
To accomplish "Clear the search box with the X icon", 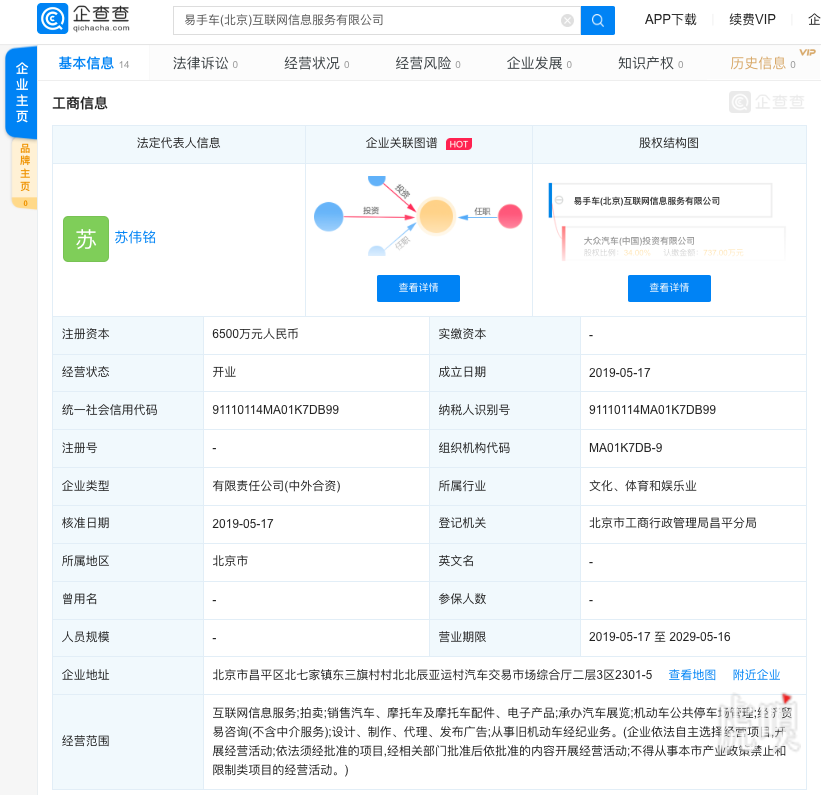I will [x=567, y=20].
